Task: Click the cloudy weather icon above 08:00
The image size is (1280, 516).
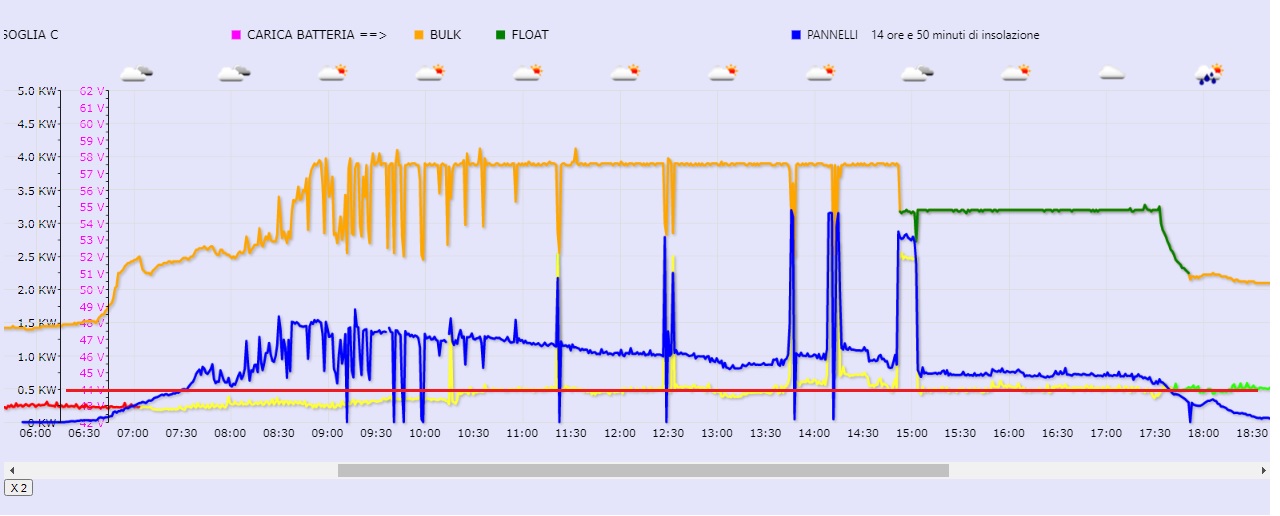Action: point(234,73)
